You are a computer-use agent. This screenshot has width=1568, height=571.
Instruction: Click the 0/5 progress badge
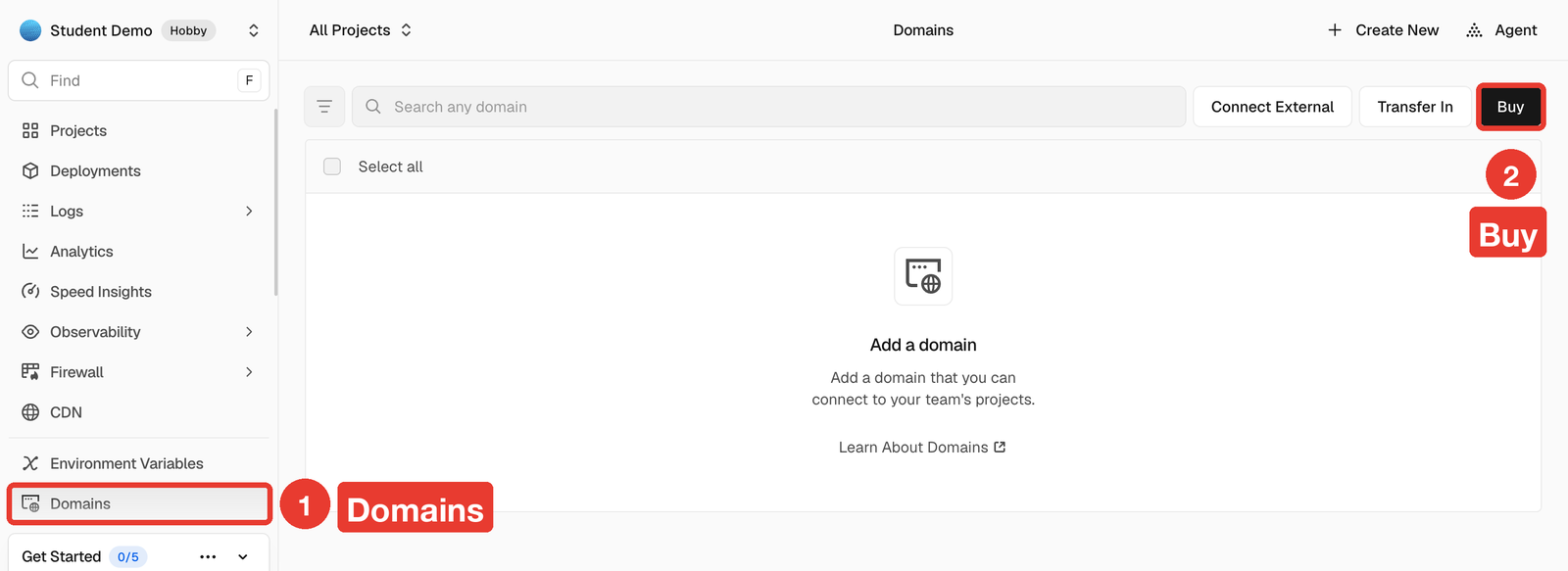point(128,556)
